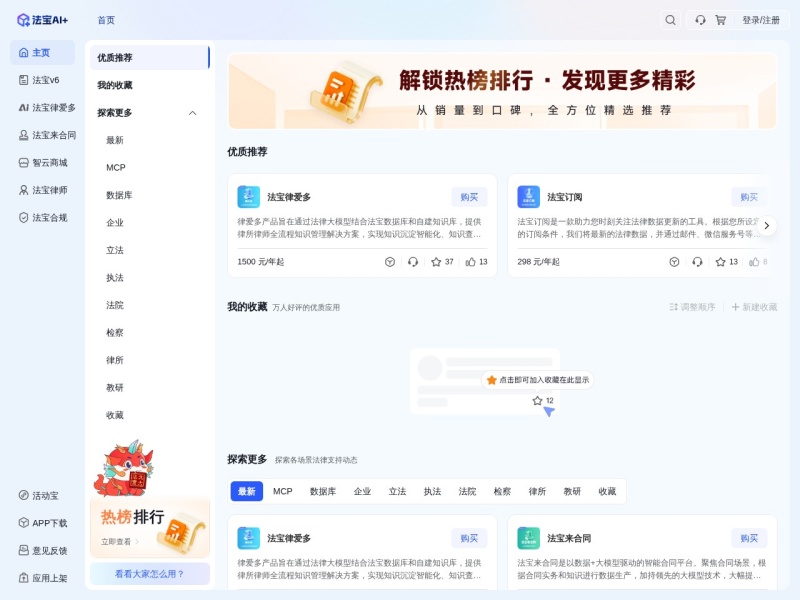Image resolution: width=800 pixels, height=600 pixels.
Task: Select 优质推荐 in the category menu
Action: [x=150, y=58]
